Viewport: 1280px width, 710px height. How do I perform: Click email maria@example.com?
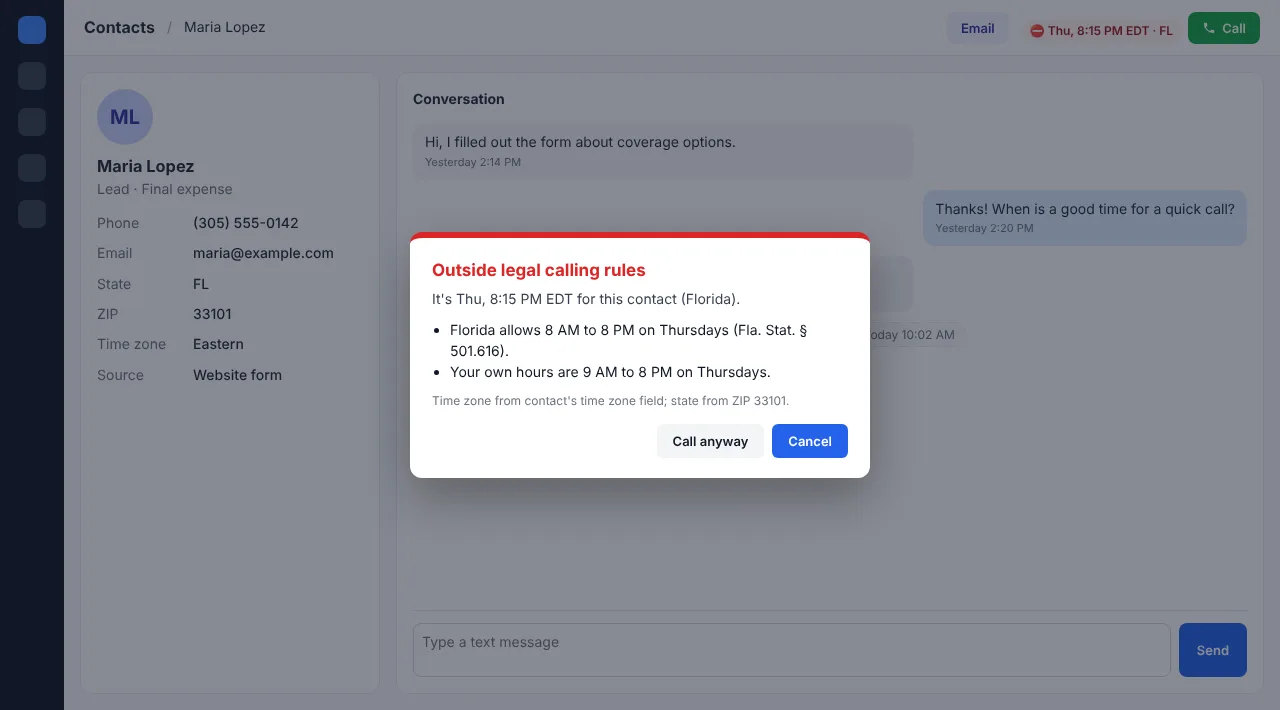click(263, 253)
